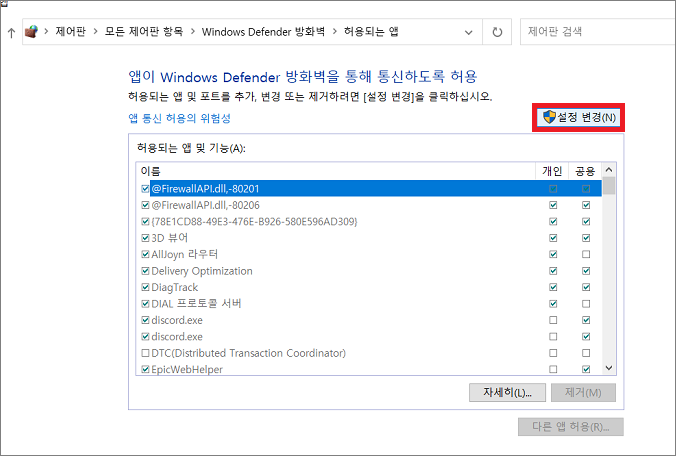Click the Control Panel icon in address bar
Viewport: 676px width, 456px height.
(31, 31)
